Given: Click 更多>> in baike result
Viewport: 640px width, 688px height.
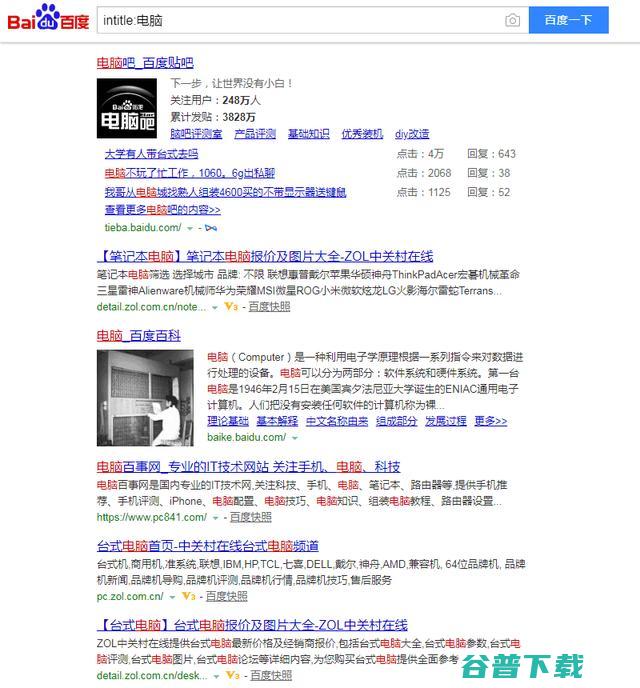Looking at the screenshot, I should (x=491, y=421).
